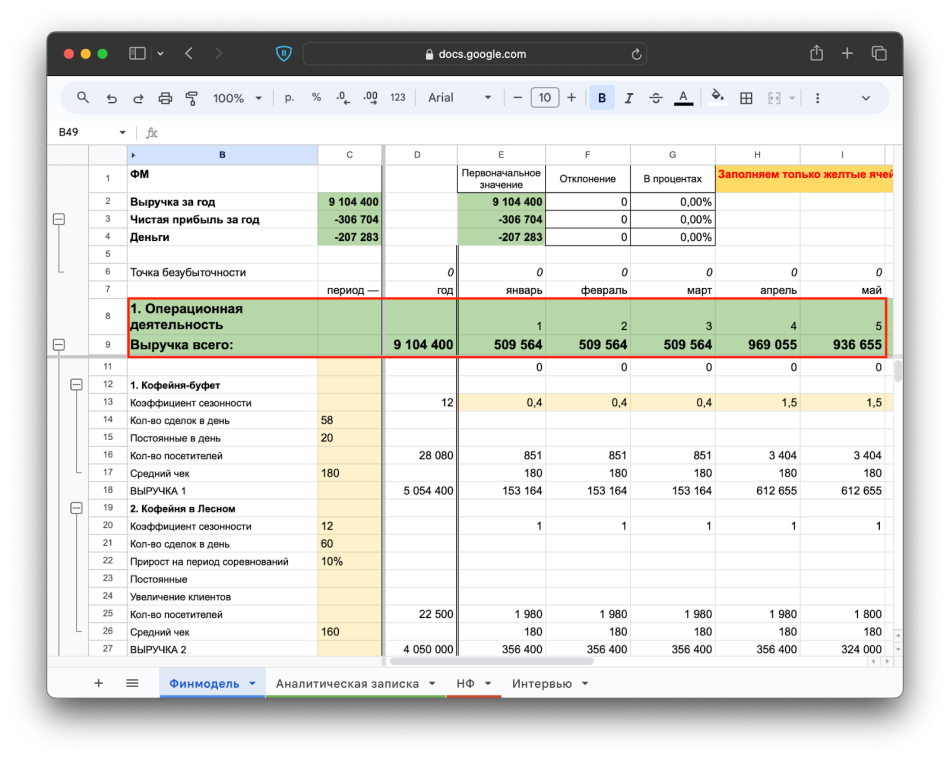This screenshot has width=950, height=760.
Task: Increase font size with plus button
Action: 572,98
